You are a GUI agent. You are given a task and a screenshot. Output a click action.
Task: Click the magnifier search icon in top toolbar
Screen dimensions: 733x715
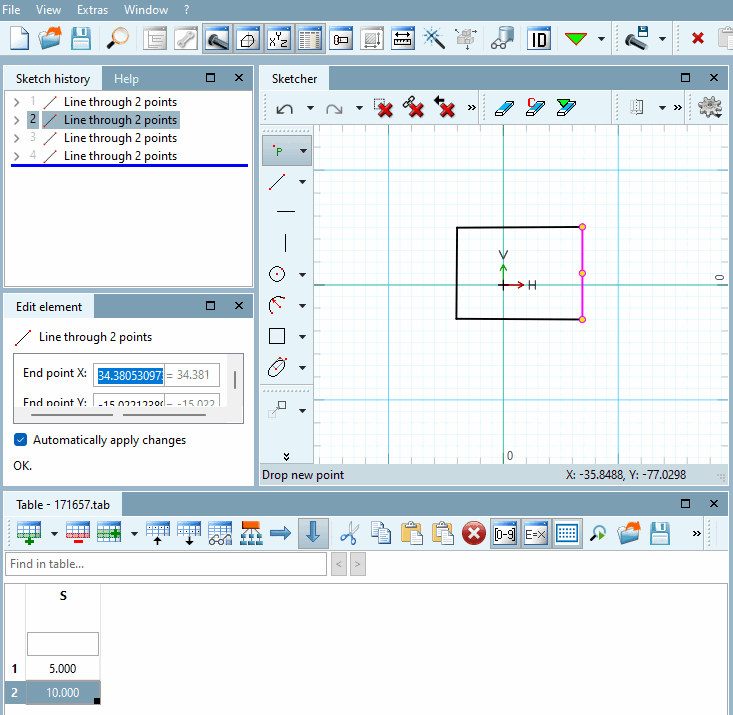[117, 38]
